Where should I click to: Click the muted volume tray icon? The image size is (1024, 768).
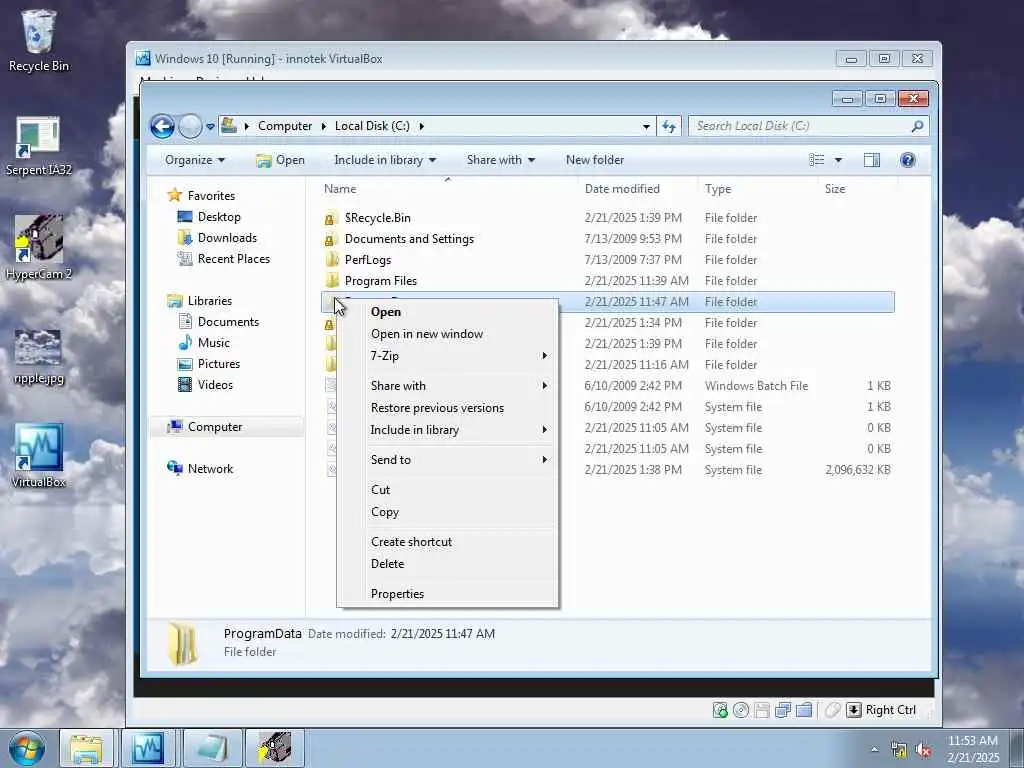point(923,750)
